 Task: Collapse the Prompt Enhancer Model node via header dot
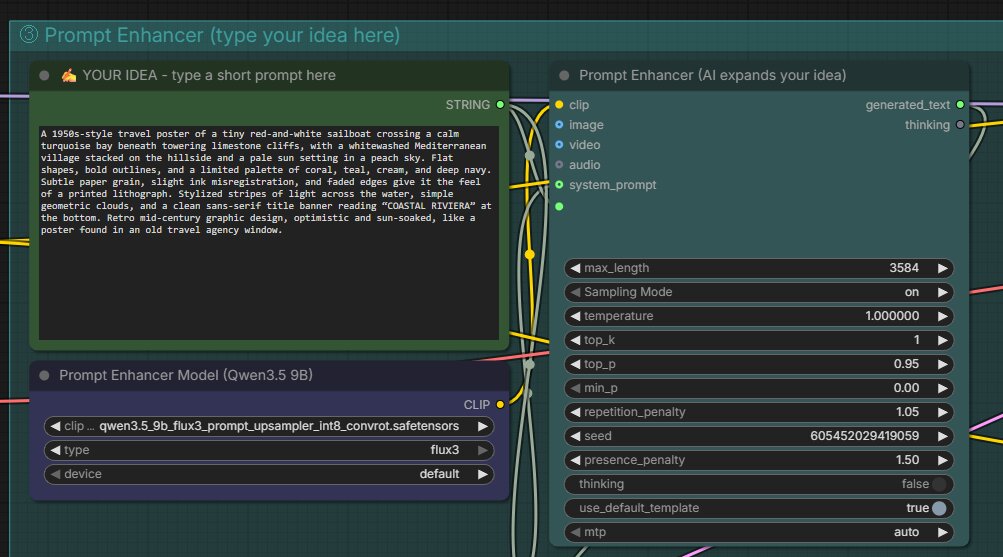tap(44, 375)
